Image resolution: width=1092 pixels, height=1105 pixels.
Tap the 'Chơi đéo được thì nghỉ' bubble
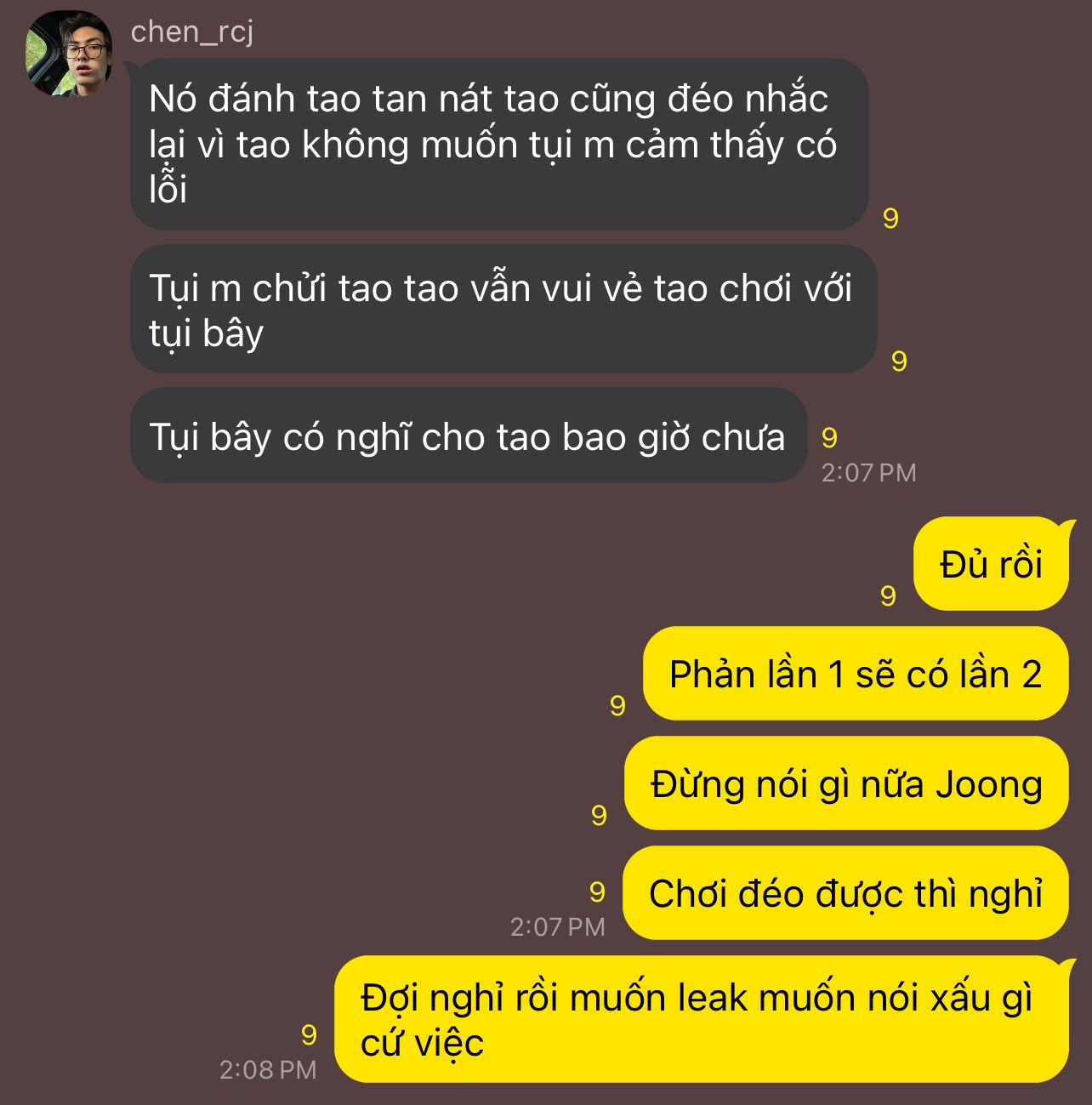pos(845,893)
